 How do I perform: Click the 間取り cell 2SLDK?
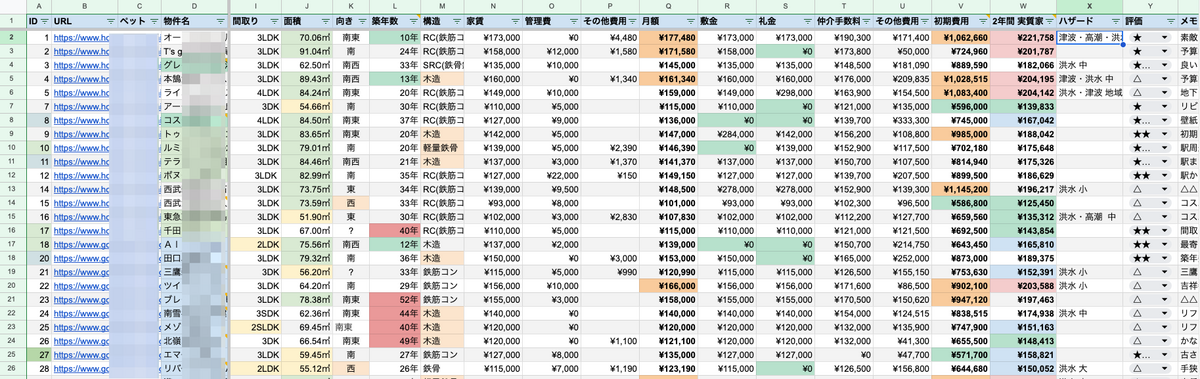(255, 326)
